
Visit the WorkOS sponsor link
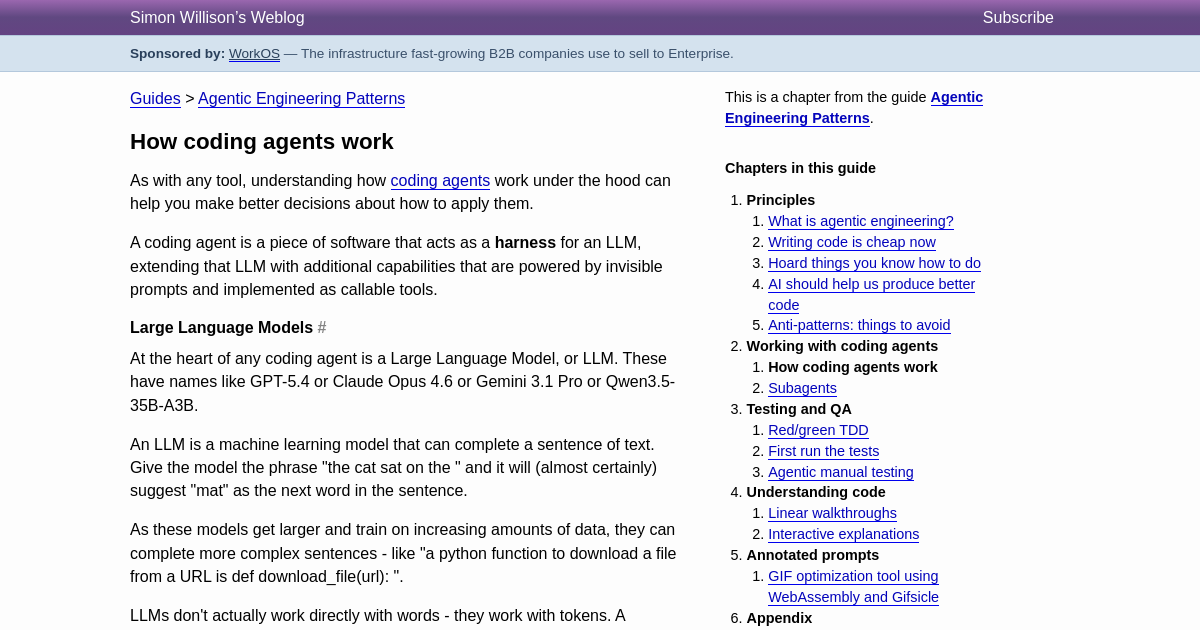(254, 54)
